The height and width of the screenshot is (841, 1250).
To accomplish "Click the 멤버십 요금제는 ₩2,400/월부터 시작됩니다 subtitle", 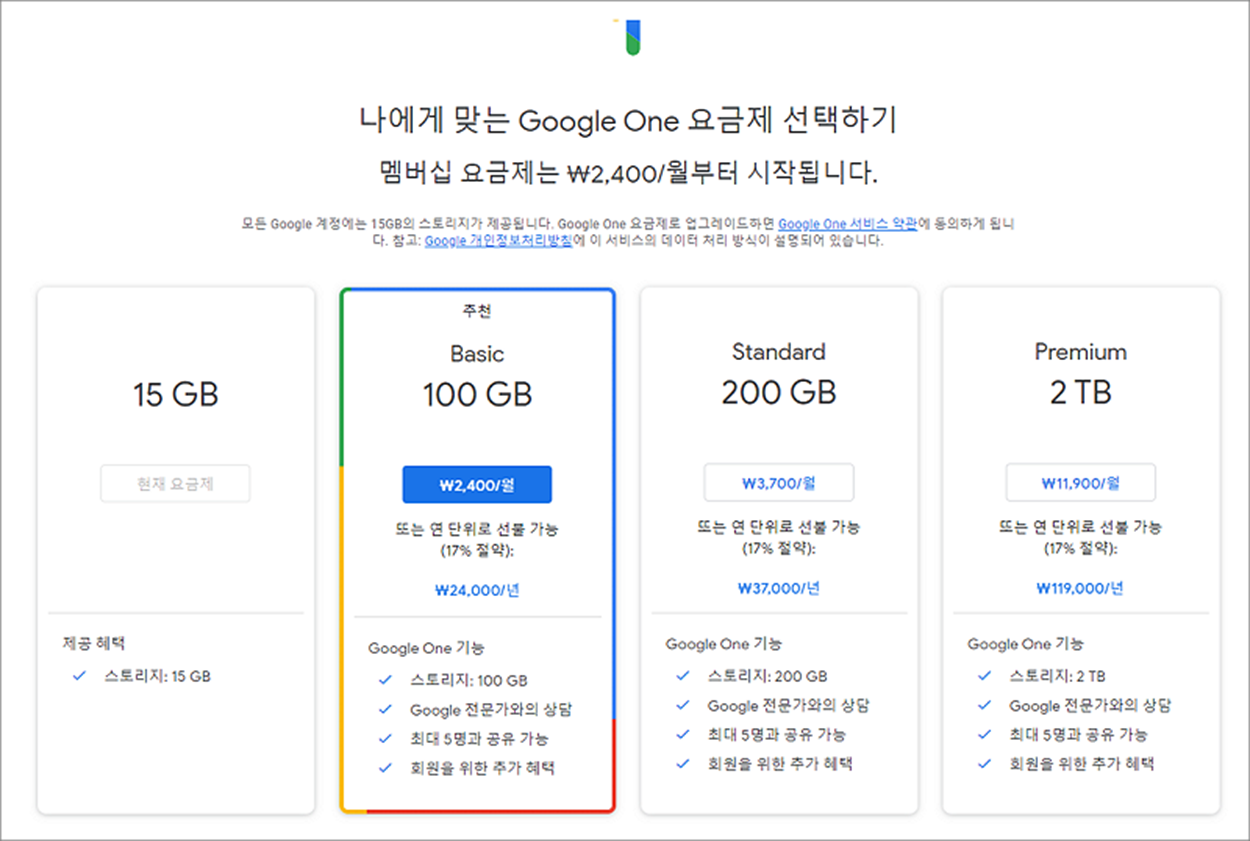I will click(627, 171).
